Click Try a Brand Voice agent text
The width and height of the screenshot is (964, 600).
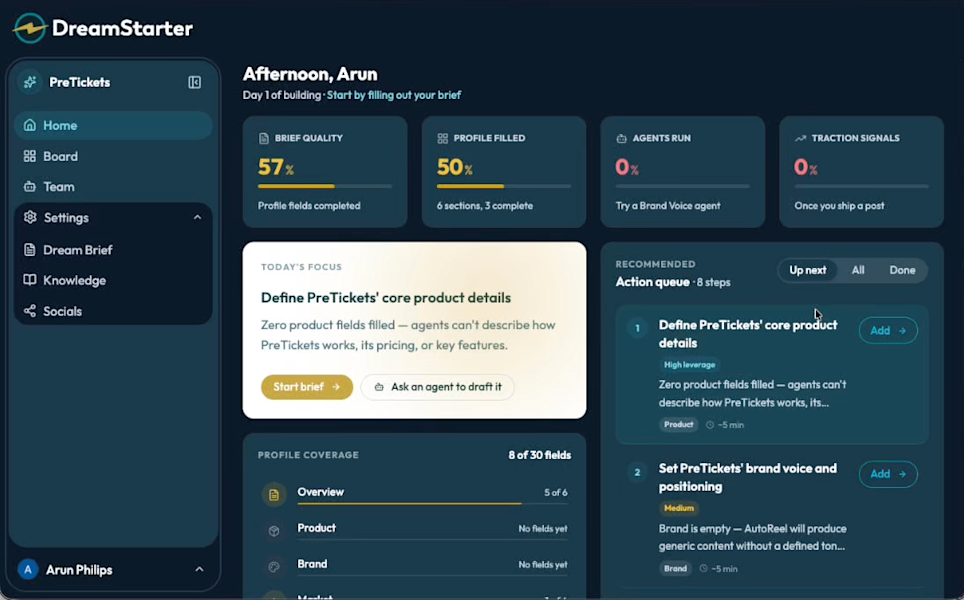pos(668,206)
